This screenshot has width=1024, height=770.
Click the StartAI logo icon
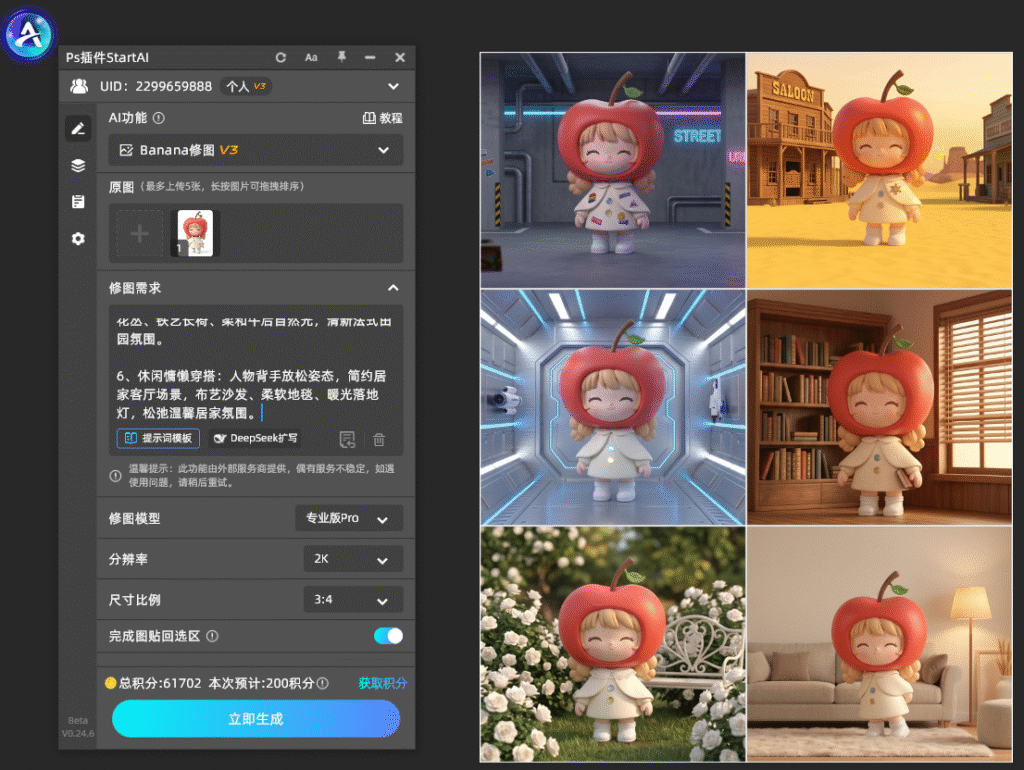click(x=28, y=33)
